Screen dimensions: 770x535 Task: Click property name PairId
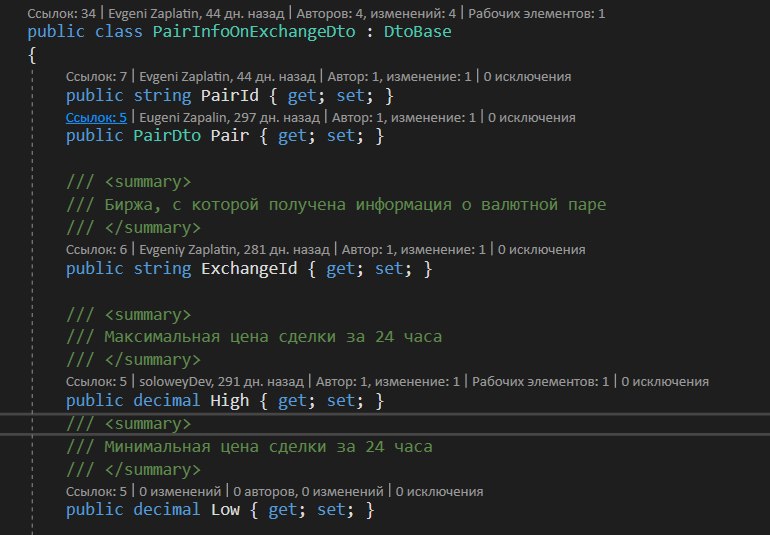(x=229, y=95)
